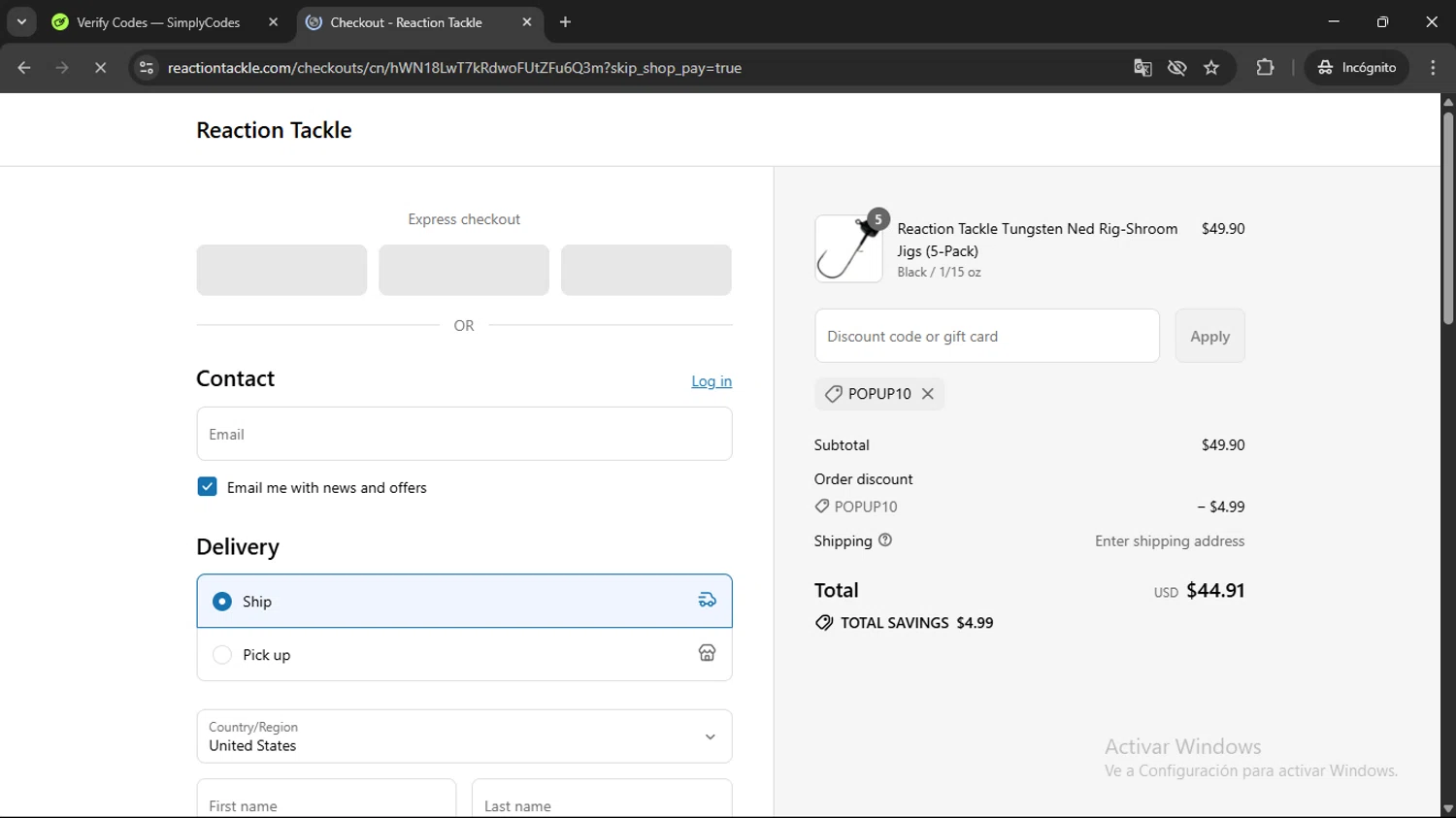Screen dimensions: 1456x818
Task: Bookmark this page with the star icon
Action: (x=1211, y=68)
